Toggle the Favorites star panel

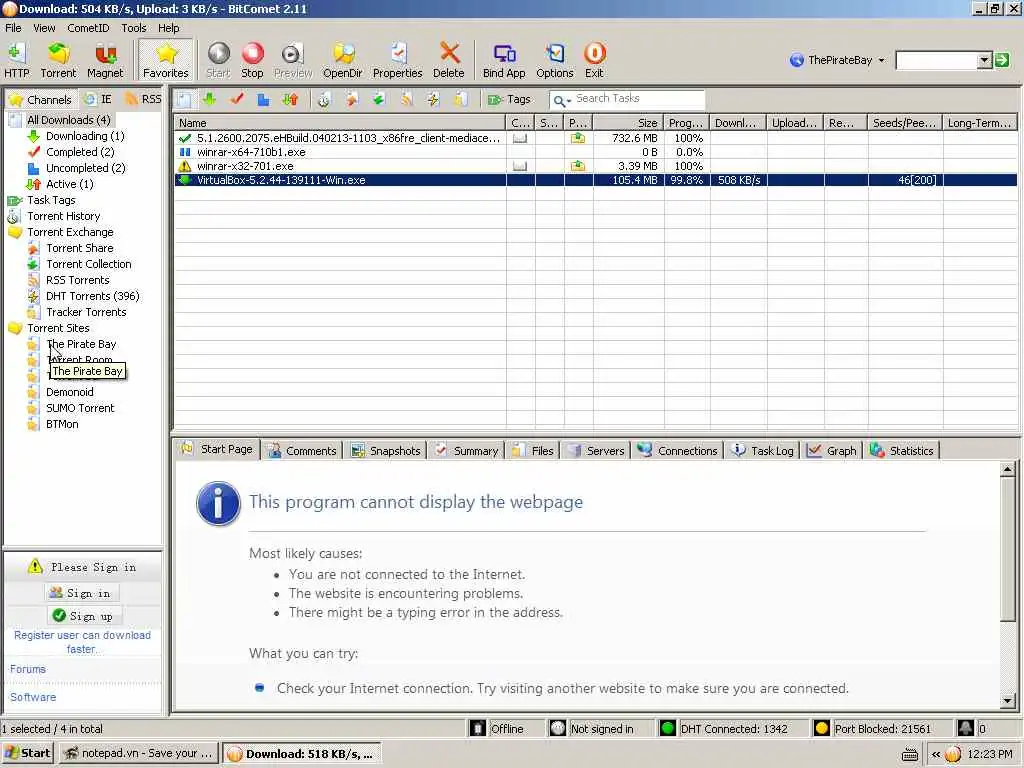point(166,60)
